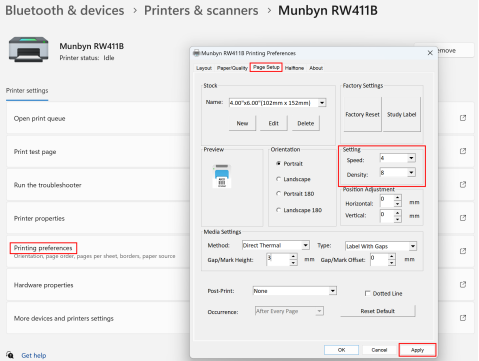Click the Gap/Mark Height input field
The width and height of the screenshot is (479, 361).
pos(278,259)
